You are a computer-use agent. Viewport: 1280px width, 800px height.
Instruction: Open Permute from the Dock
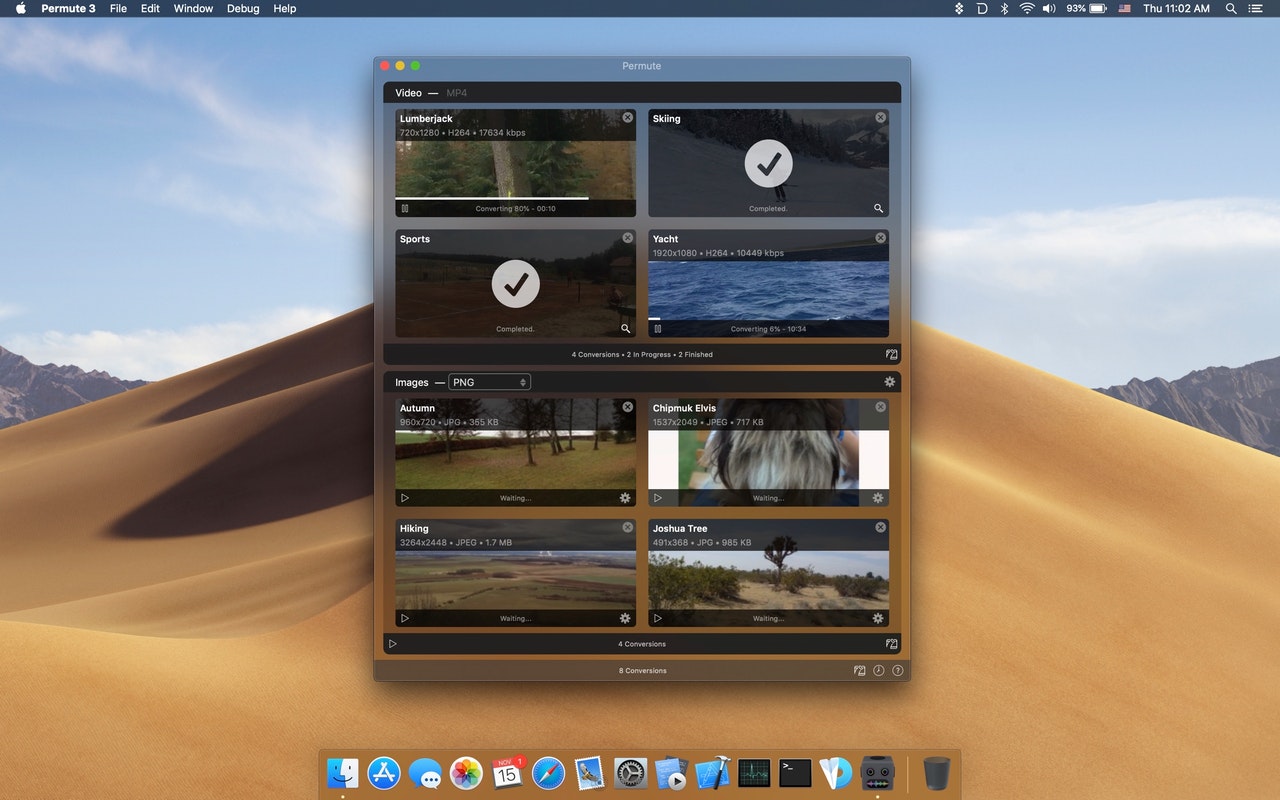coord(877,772)
